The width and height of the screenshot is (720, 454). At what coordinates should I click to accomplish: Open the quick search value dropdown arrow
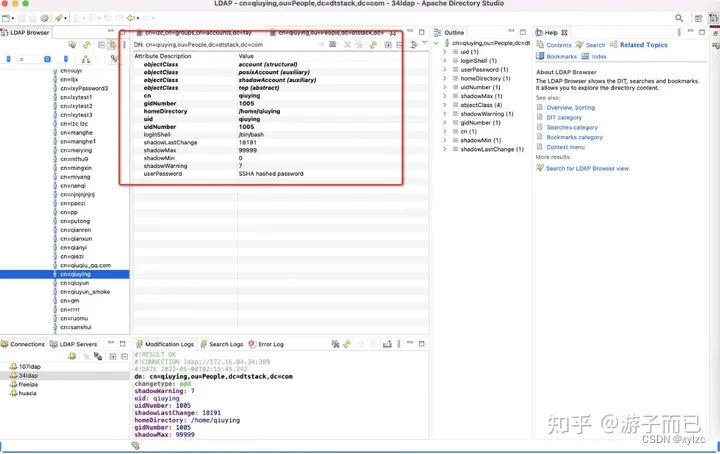click(66, 59)
